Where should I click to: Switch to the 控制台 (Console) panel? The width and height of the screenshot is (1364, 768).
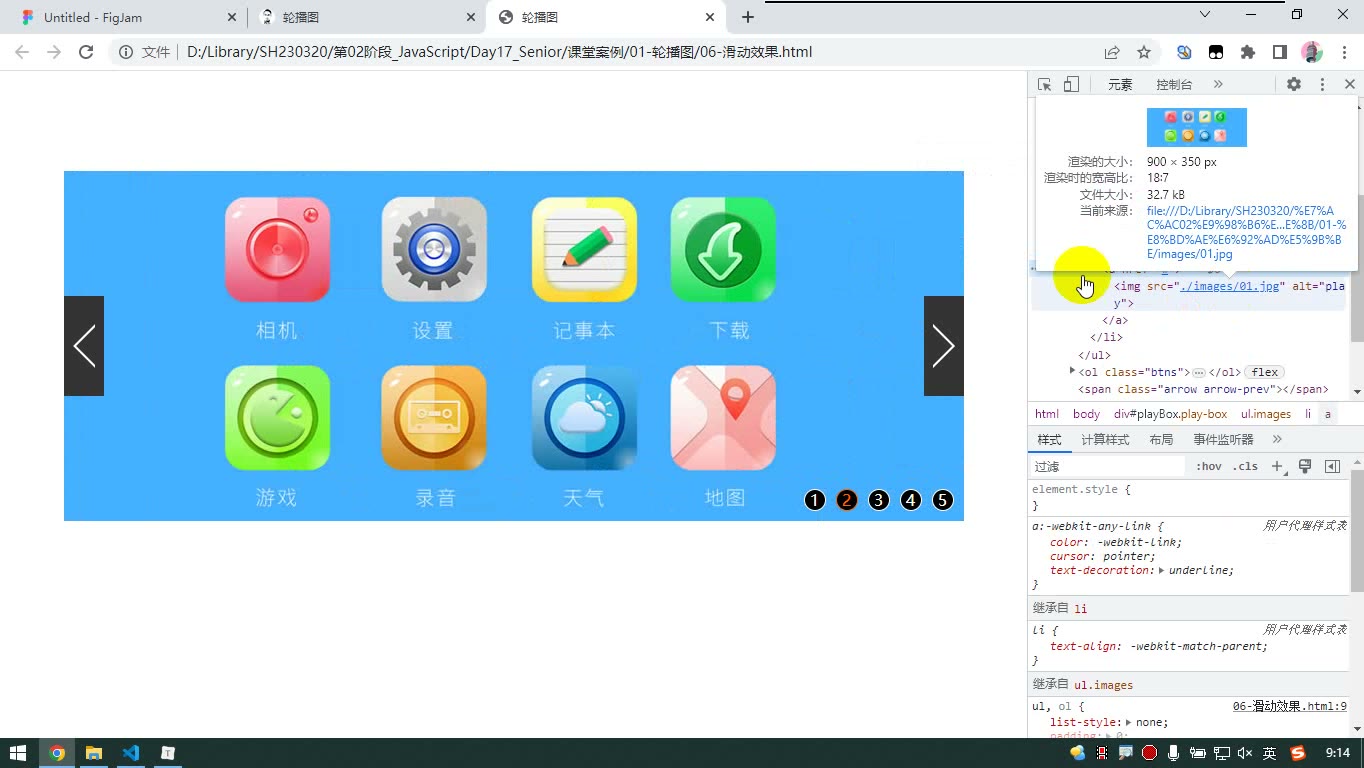1174,85
